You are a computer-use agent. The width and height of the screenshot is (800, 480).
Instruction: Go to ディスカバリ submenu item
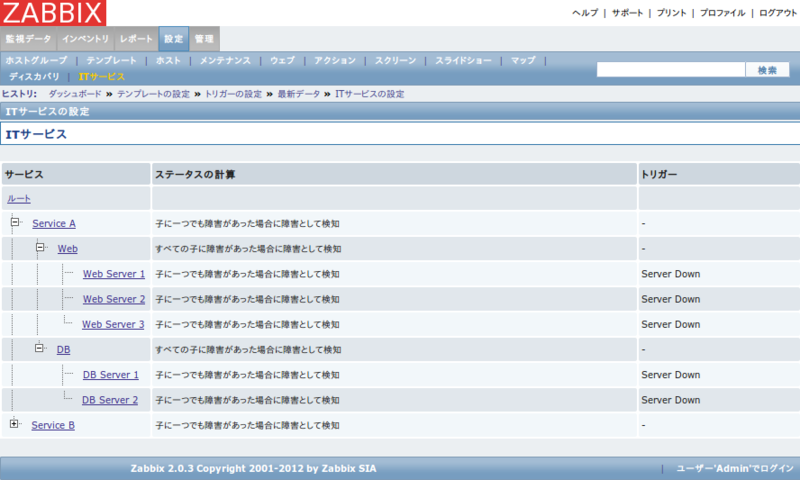point(34,77)
